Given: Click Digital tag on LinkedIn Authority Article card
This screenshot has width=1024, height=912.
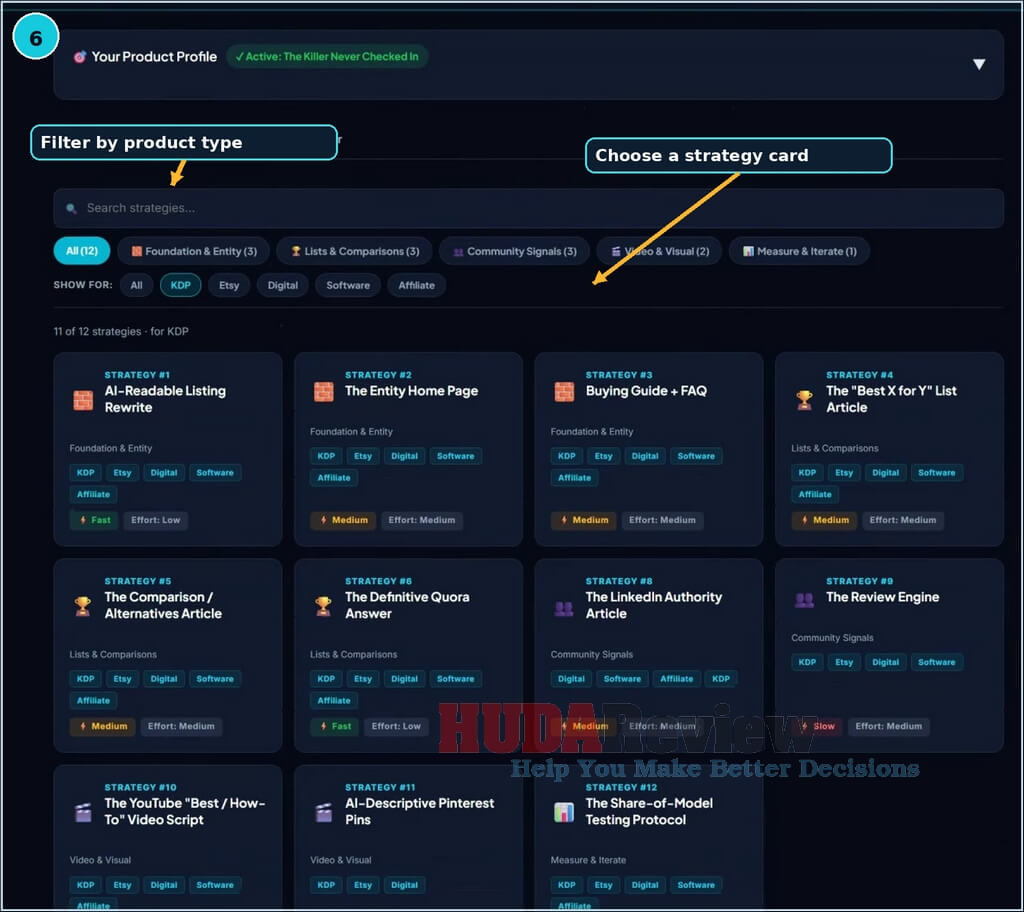Looking at the screenshot, I should tap(571, 679).
